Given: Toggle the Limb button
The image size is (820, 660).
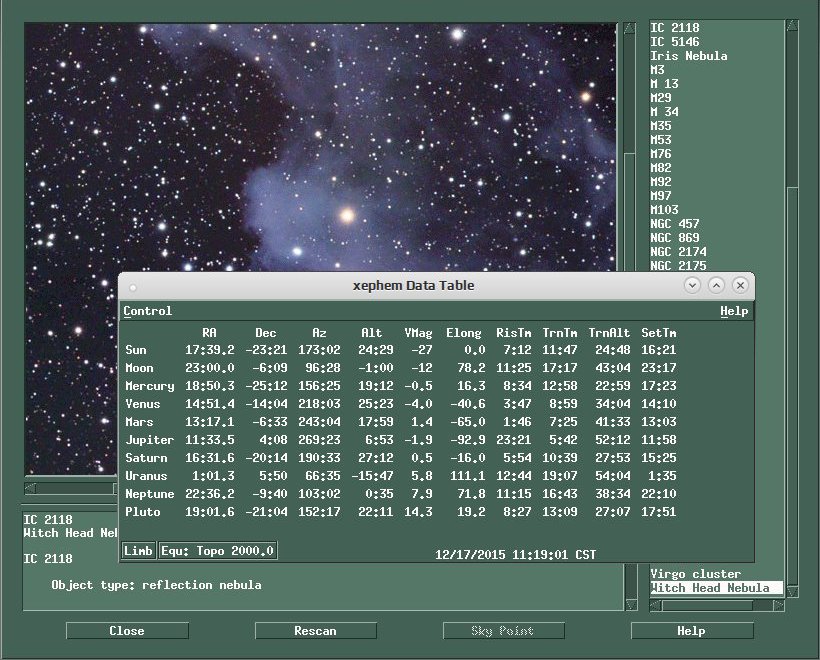Looking at the screenshot, I should 138,551.
